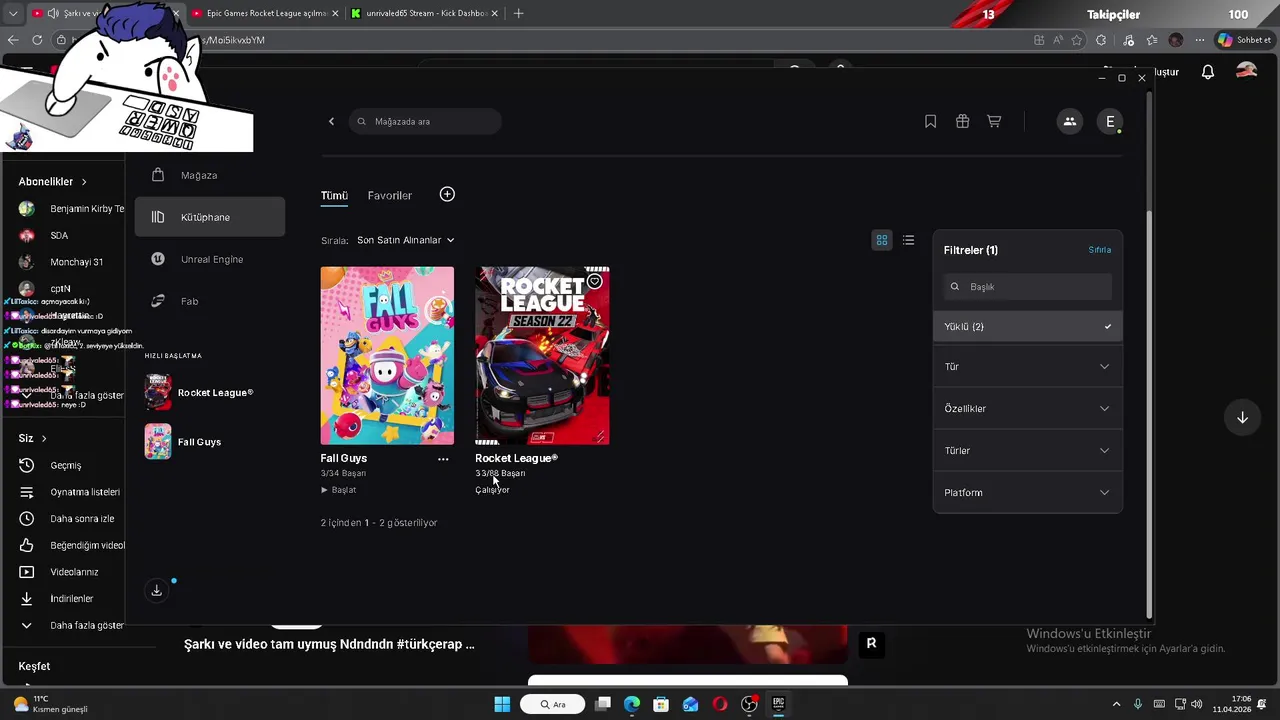Click the Başlık filter search field
The width and height of the screenshot is (1280, 720).
pos(1027,287)
